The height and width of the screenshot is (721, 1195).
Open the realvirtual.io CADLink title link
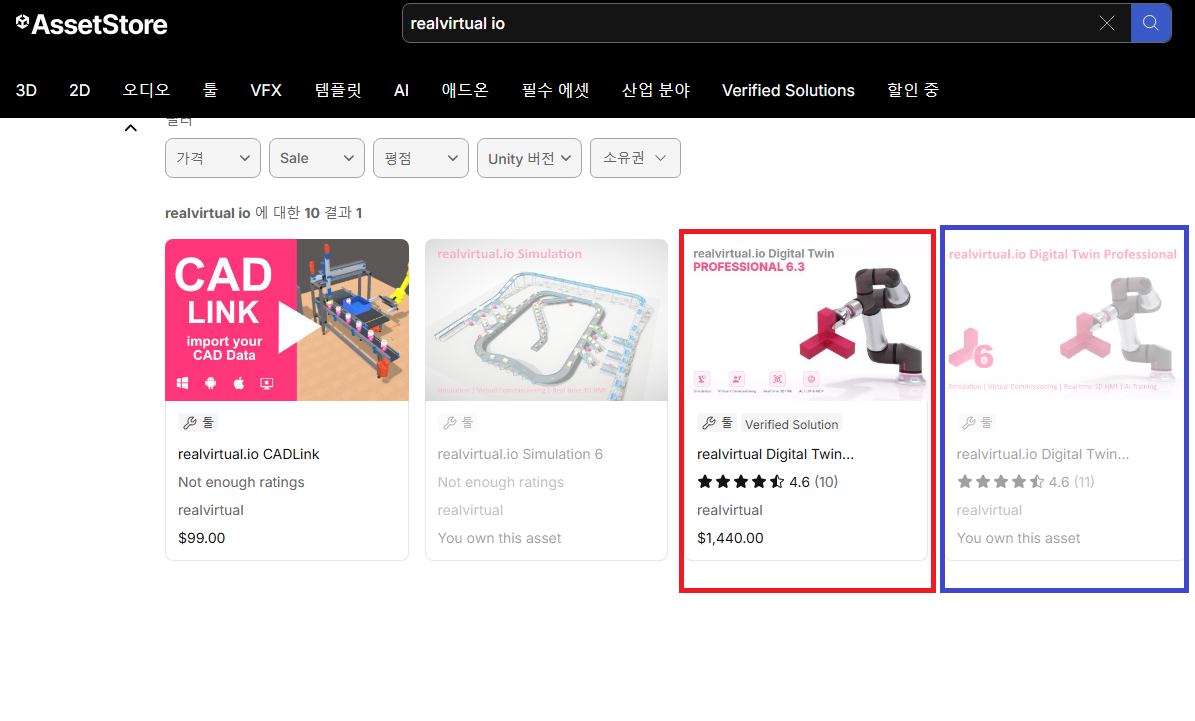(248, 454)
